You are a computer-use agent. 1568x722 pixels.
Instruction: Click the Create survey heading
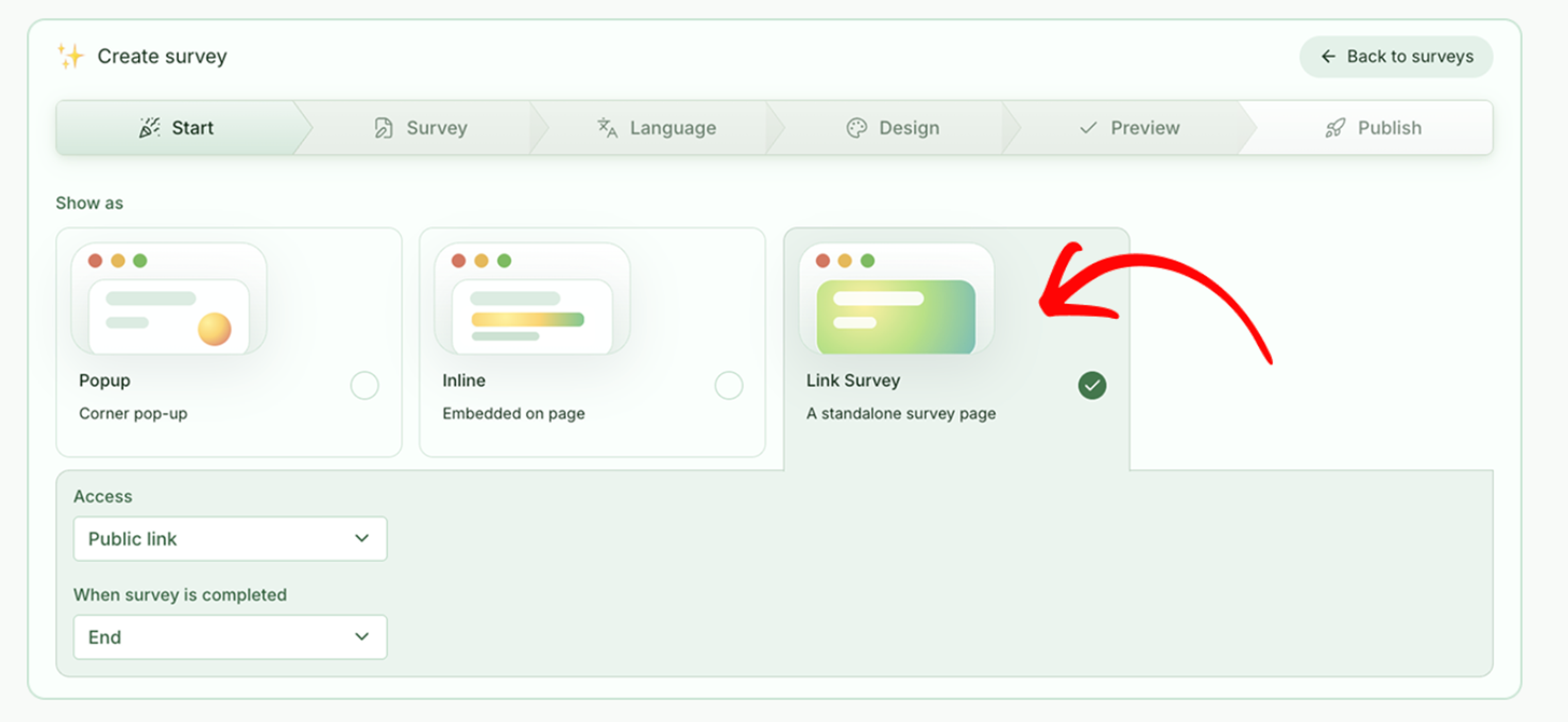point(162,57)
